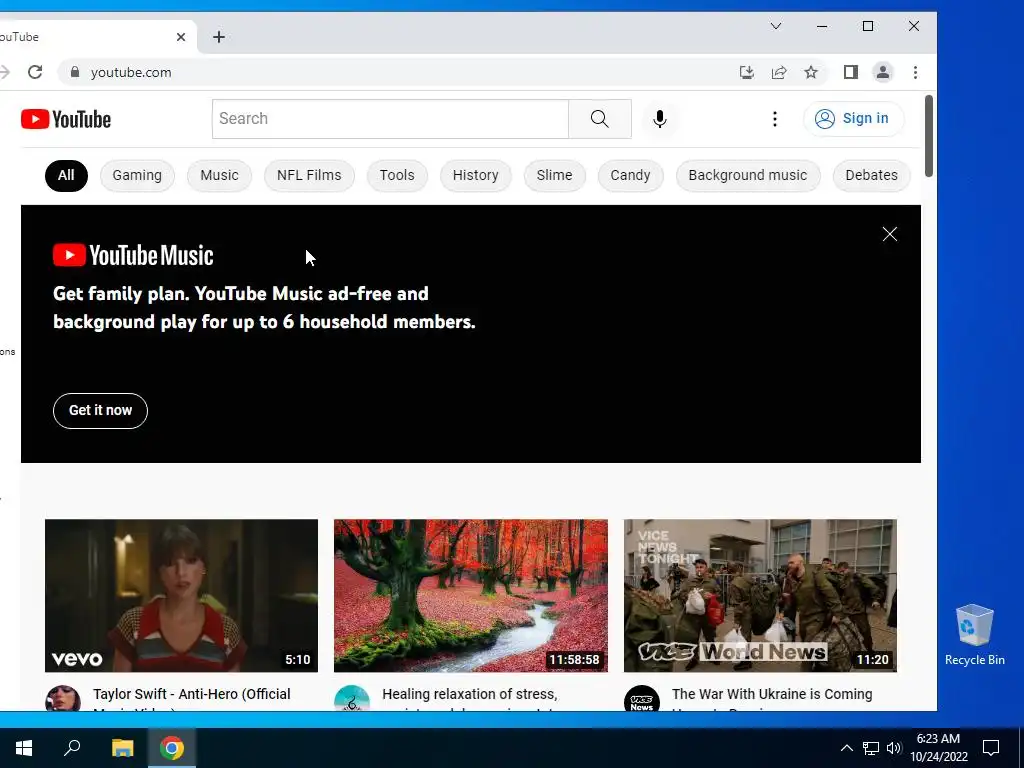Dismiss the YouTube Music banner

coord(889,234)
